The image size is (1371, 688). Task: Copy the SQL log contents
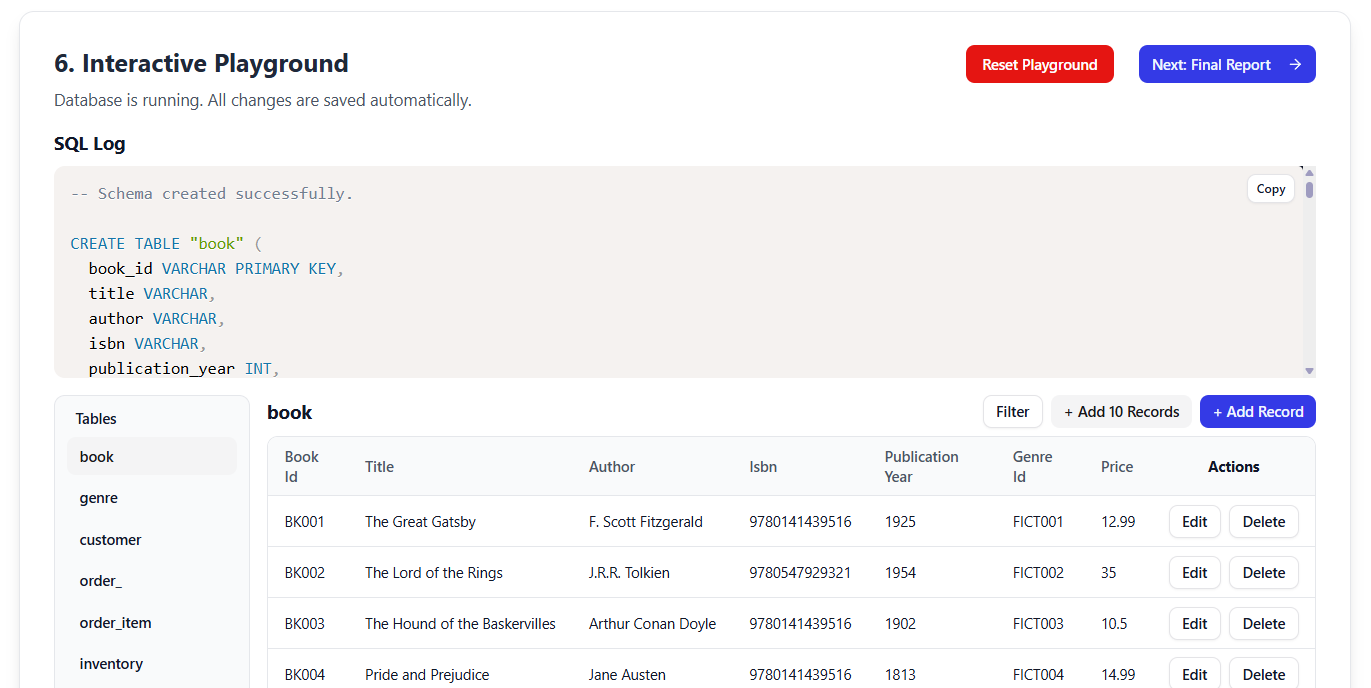(x=1270, y=189)
